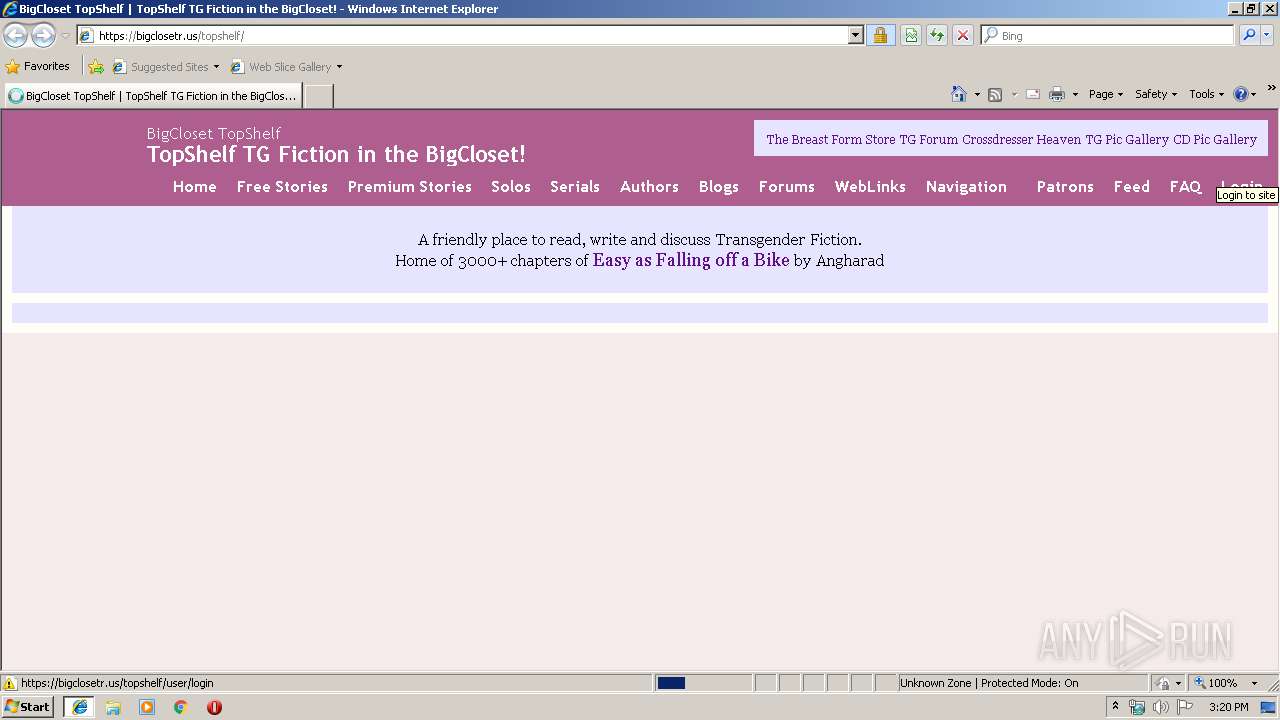The width and height of the screenshot is (1280, 720).
Task: Launch Chrome from the taskbar
Action: [181, 707]
